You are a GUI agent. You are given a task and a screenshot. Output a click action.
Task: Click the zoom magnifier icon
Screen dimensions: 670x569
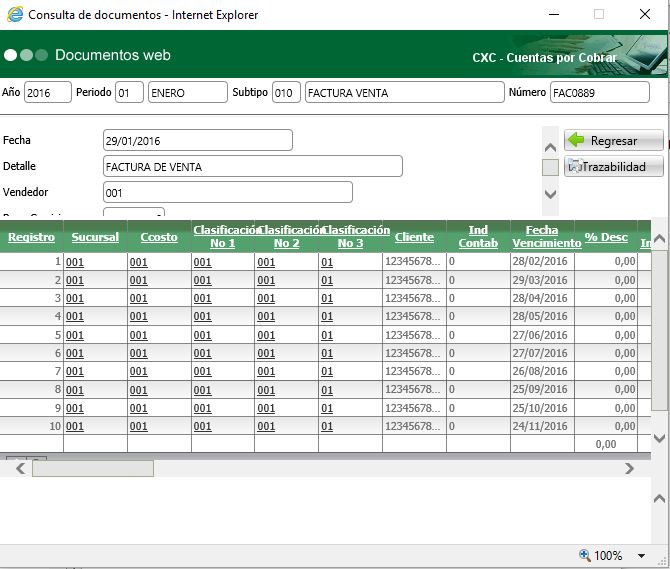pos(585,555)
